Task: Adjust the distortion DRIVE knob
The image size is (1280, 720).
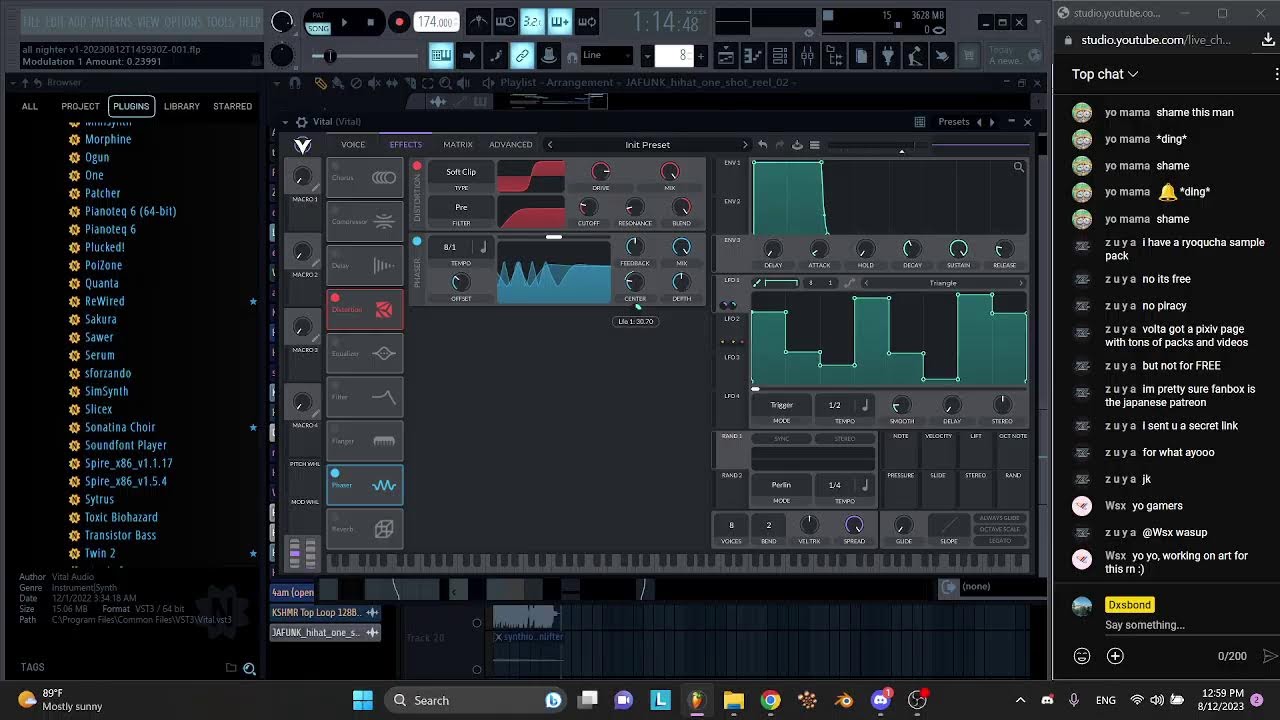Action: (x=600, y=172)
